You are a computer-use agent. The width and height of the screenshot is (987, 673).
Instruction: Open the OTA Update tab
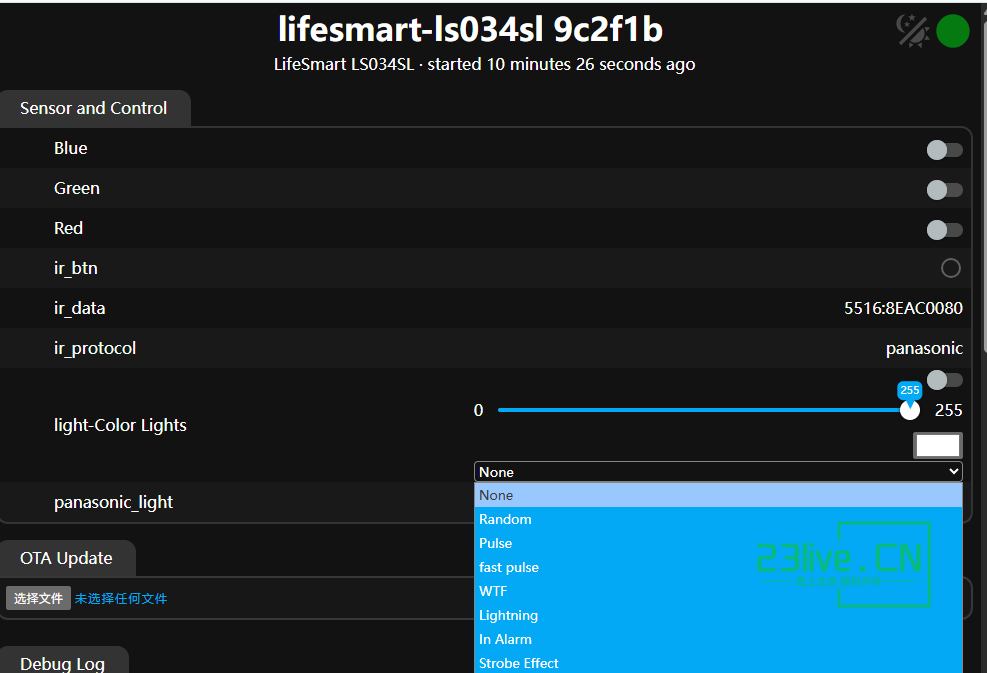[67, 558]
